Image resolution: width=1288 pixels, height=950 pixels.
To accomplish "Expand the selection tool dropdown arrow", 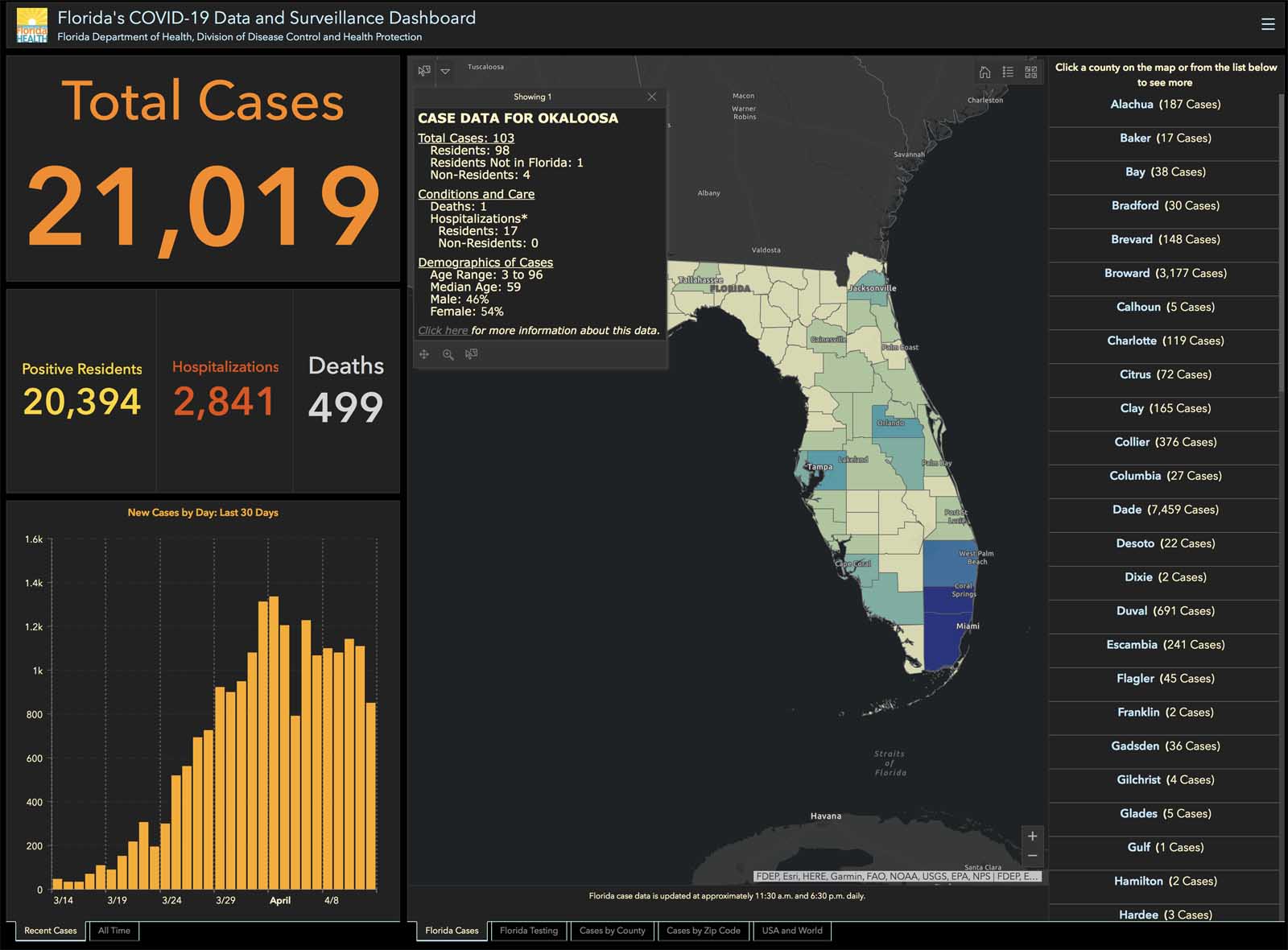I will click(445, 71).
